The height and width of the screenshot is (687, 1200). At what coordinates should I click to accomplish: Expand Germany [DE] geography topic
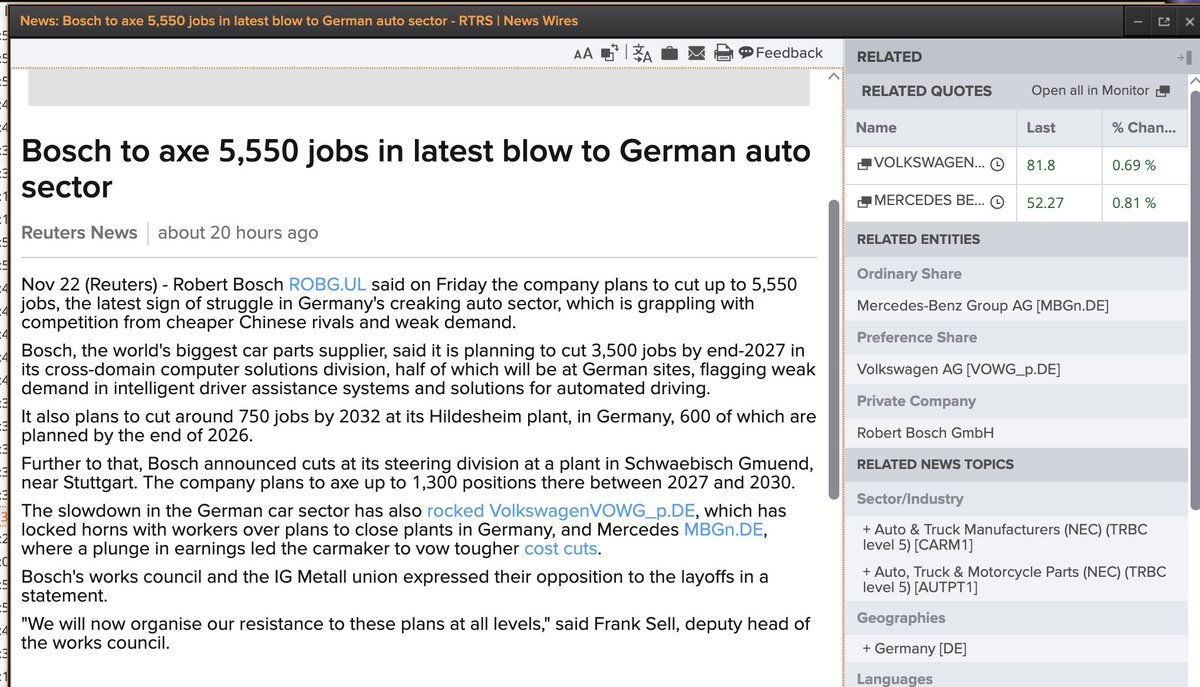[914, 649]
